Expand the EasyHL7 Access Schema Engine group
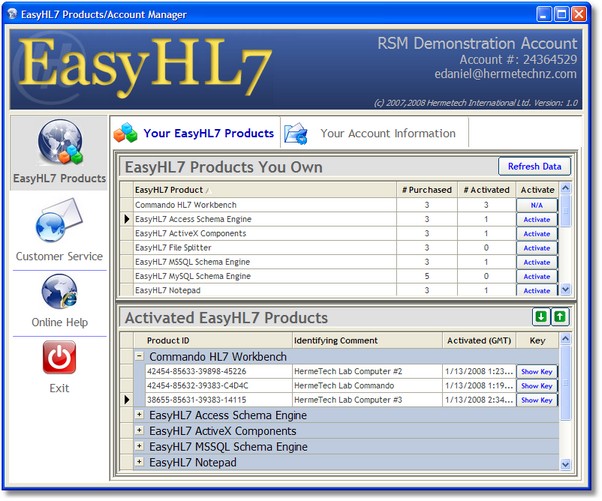 (x=139, y=415)
